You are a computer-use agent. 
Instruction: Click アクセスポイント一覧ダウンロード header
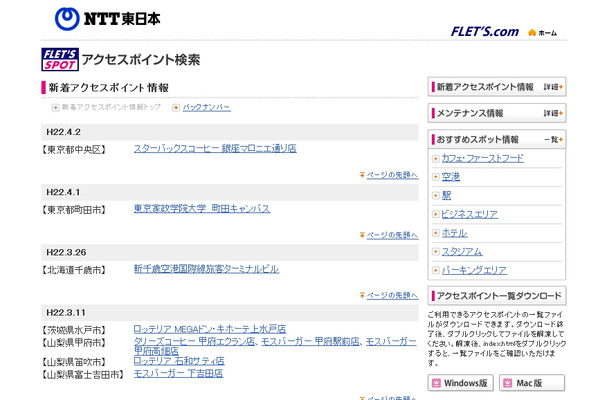pyautogui.click(x=497, y=296)
